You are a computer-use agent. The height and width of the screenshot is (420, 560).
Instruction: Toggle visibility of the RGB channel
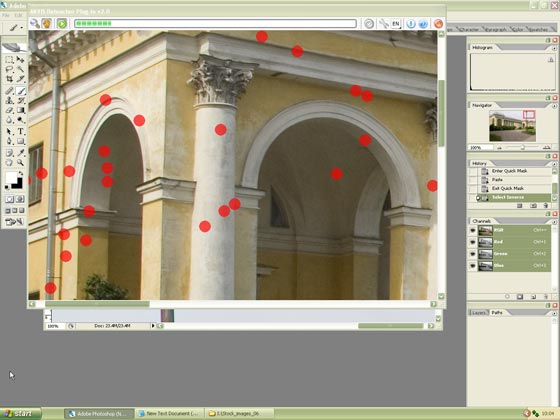click(x=472, y=230)
